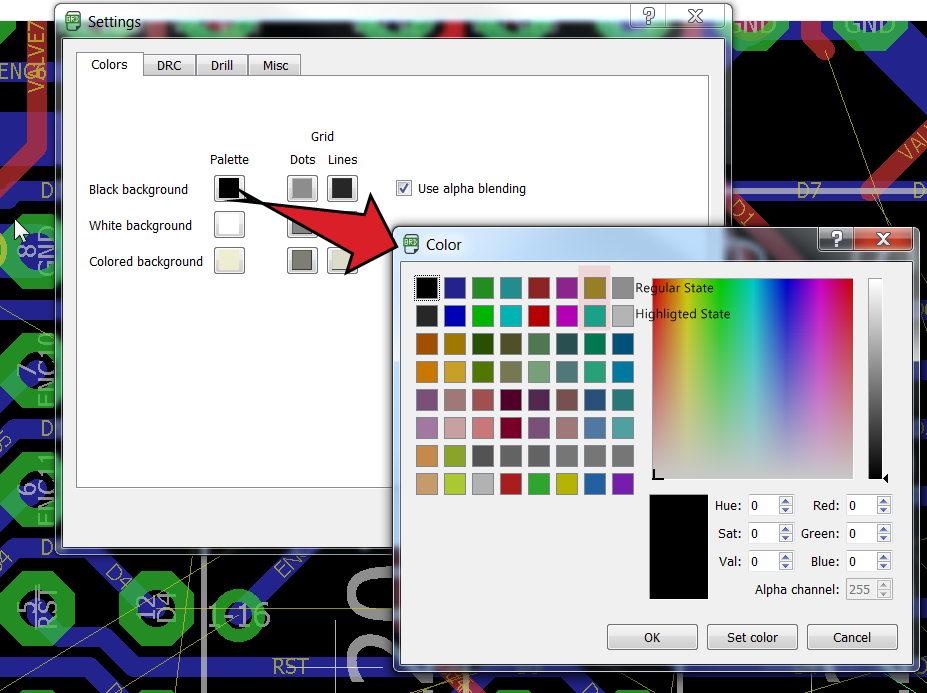Open Black background grid Lines color
Viewport: 927px width, 693px height.
342,189
